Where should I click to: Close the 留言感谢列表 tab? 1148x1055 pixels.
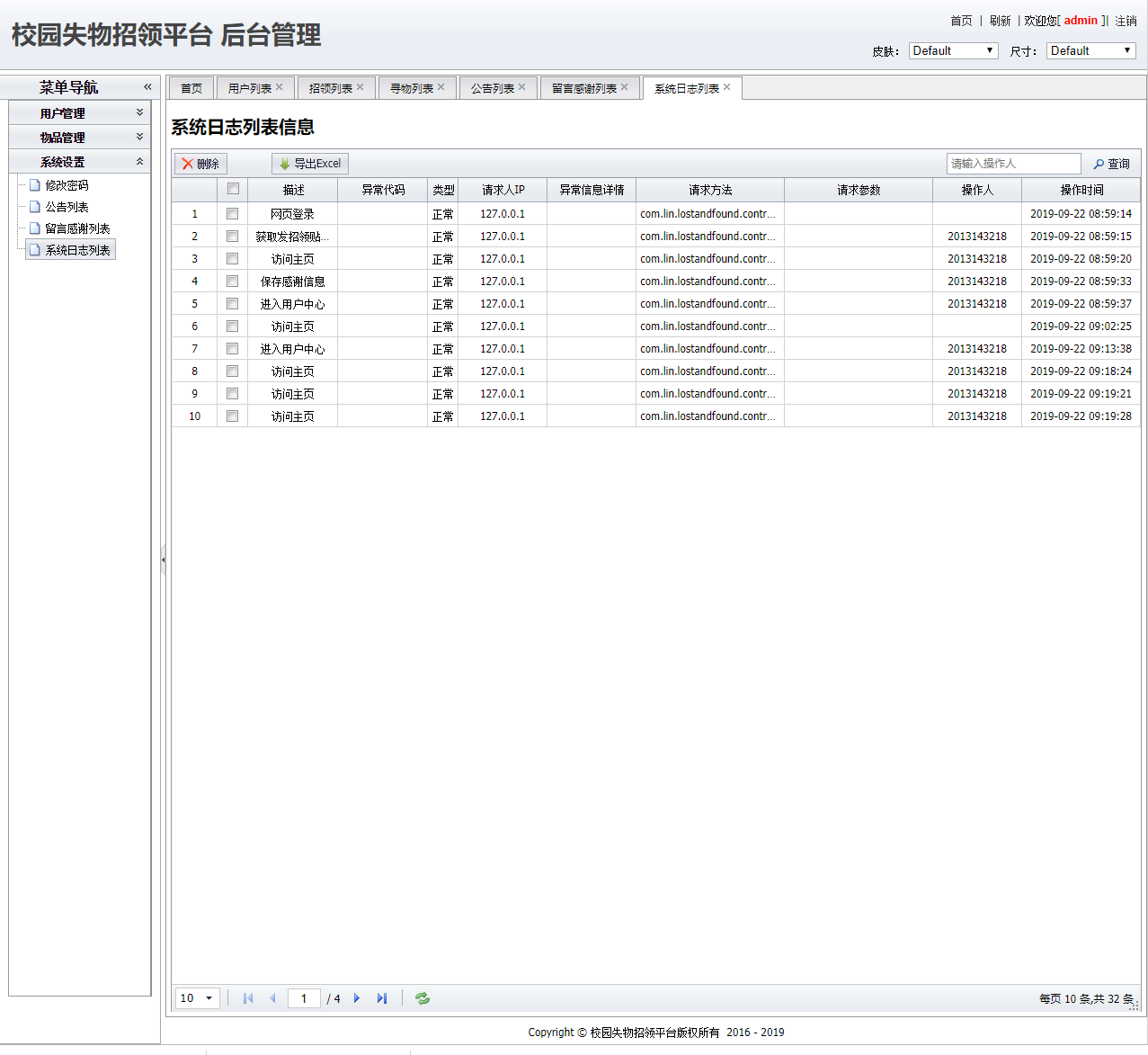point(625,87)
